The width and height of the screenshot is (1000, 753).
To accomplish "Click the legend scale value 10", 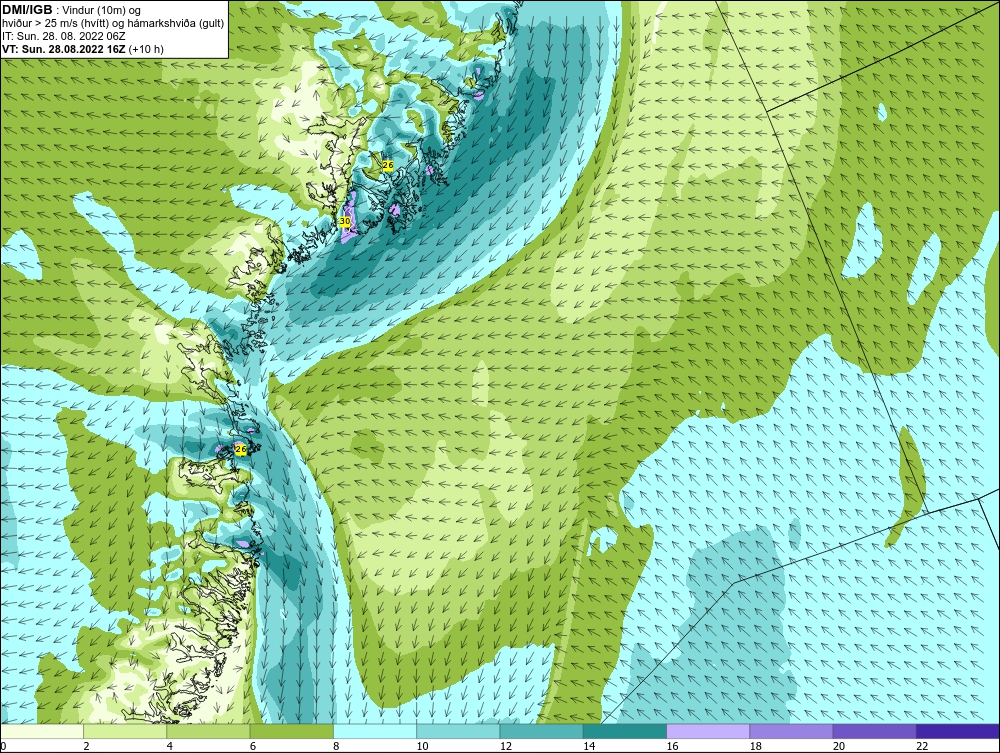I will click(422, 747).
